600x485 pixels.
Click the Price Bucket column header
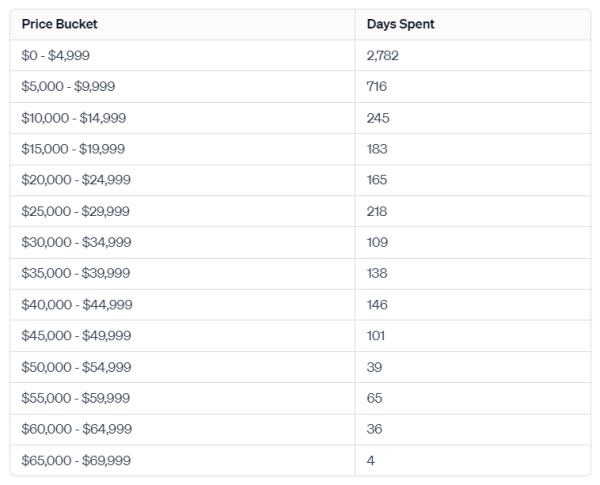(x=59, y=24)
